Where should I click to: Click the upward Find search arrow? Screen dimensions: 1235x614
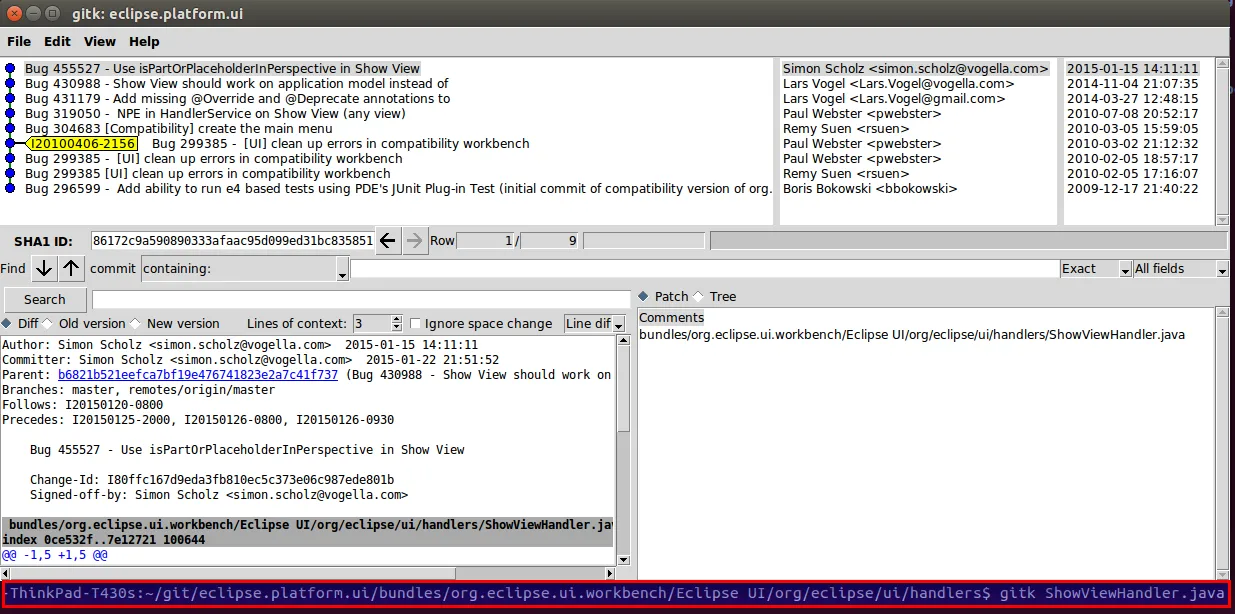point(70,268)
